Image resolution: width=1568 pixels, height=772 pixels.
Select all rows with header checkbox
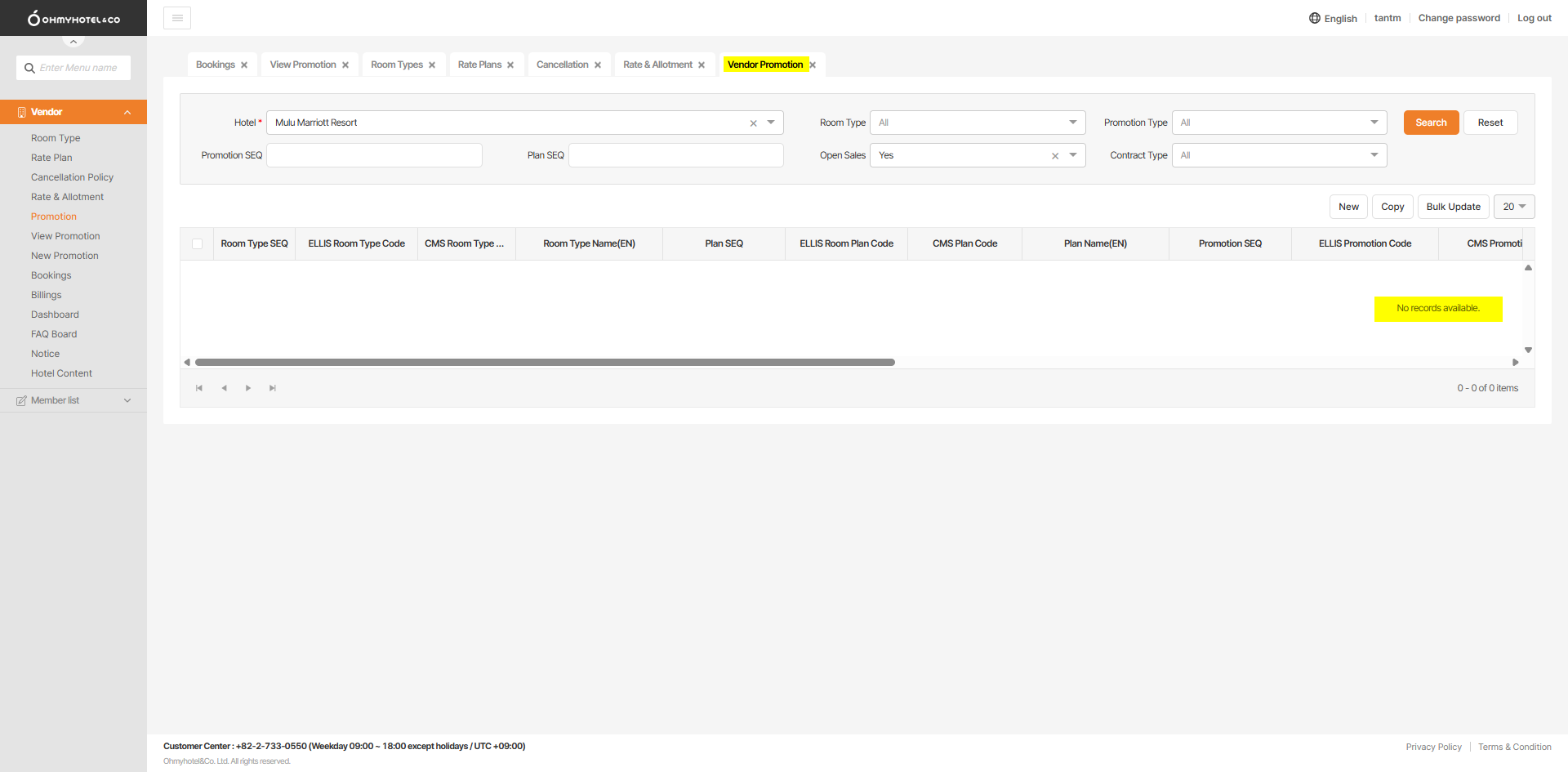coord(197,243)
